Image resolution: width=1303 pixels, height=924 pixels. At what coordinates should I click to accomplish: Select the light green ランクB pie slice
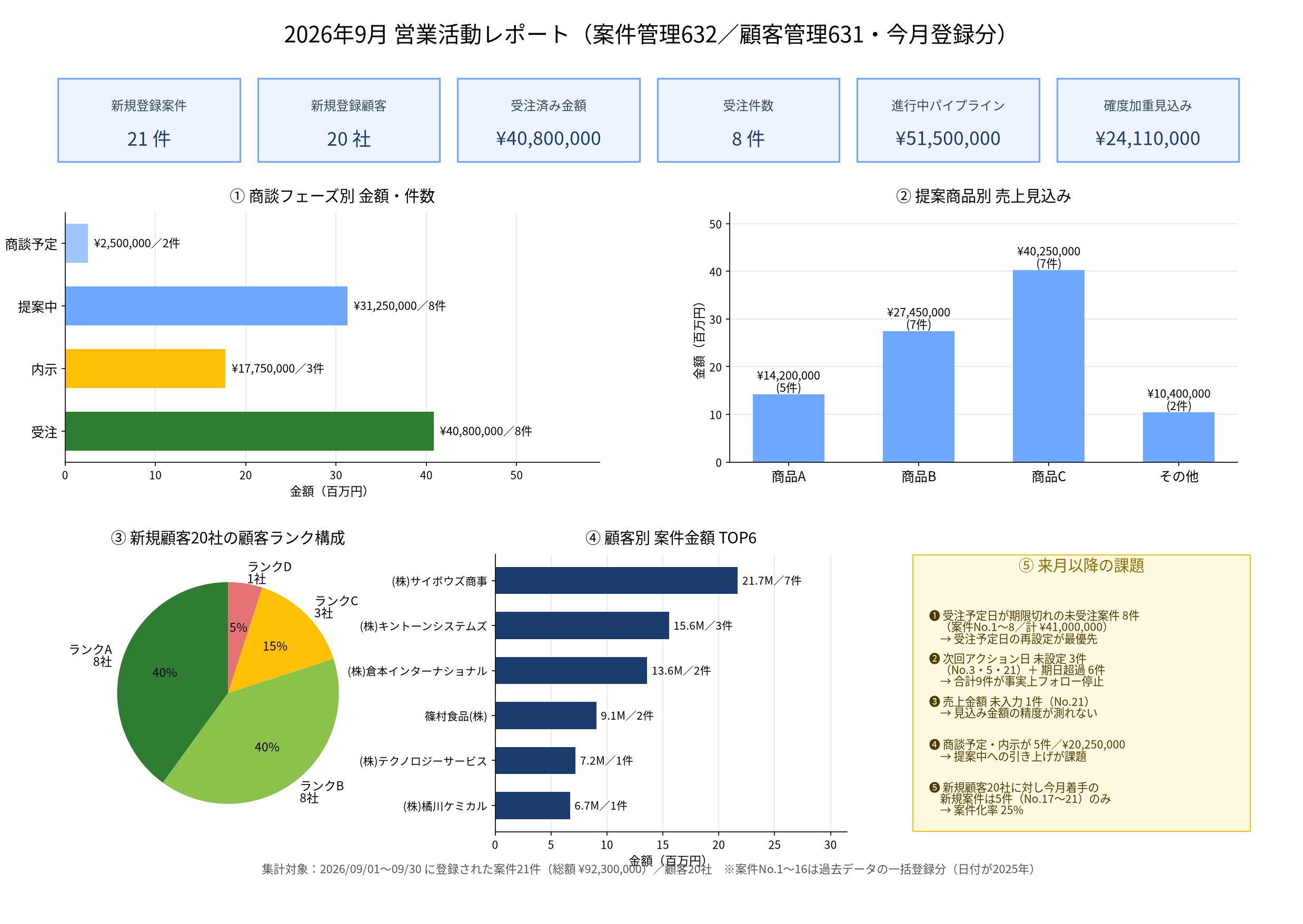pyautogui.click(x=267, y=746)
